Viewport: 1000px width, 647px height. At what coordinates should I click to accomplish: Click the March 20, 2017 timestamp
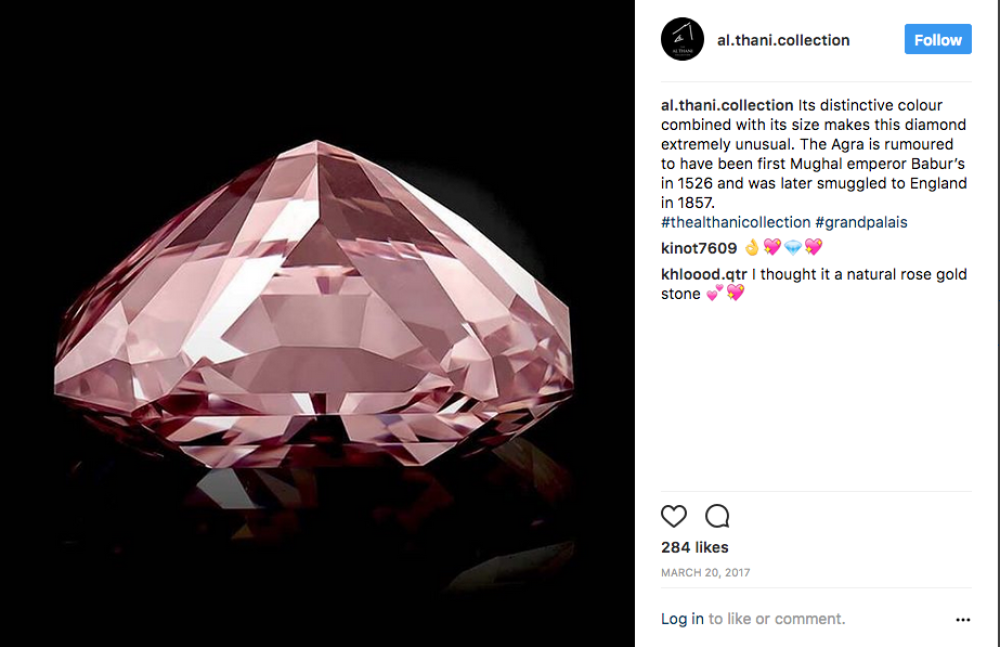705,573
